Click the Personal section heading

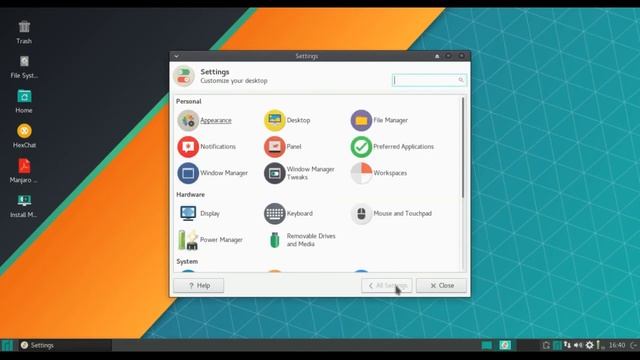(x=189, y=101)
